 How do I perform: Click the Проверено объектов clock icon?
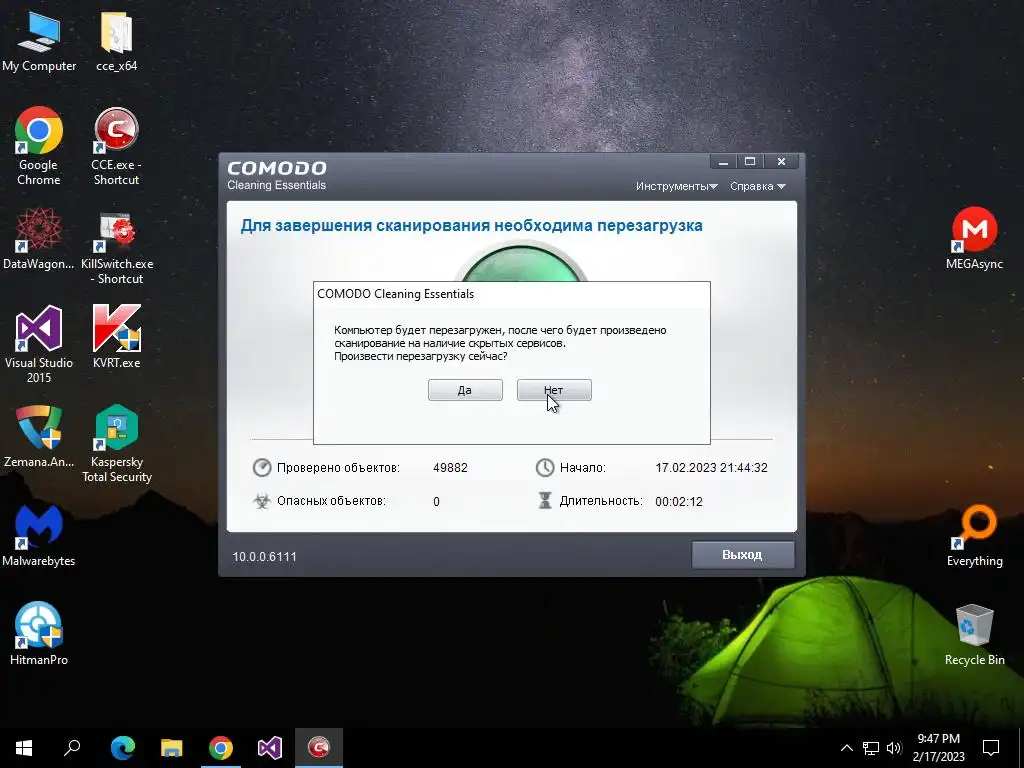[262, 468]
